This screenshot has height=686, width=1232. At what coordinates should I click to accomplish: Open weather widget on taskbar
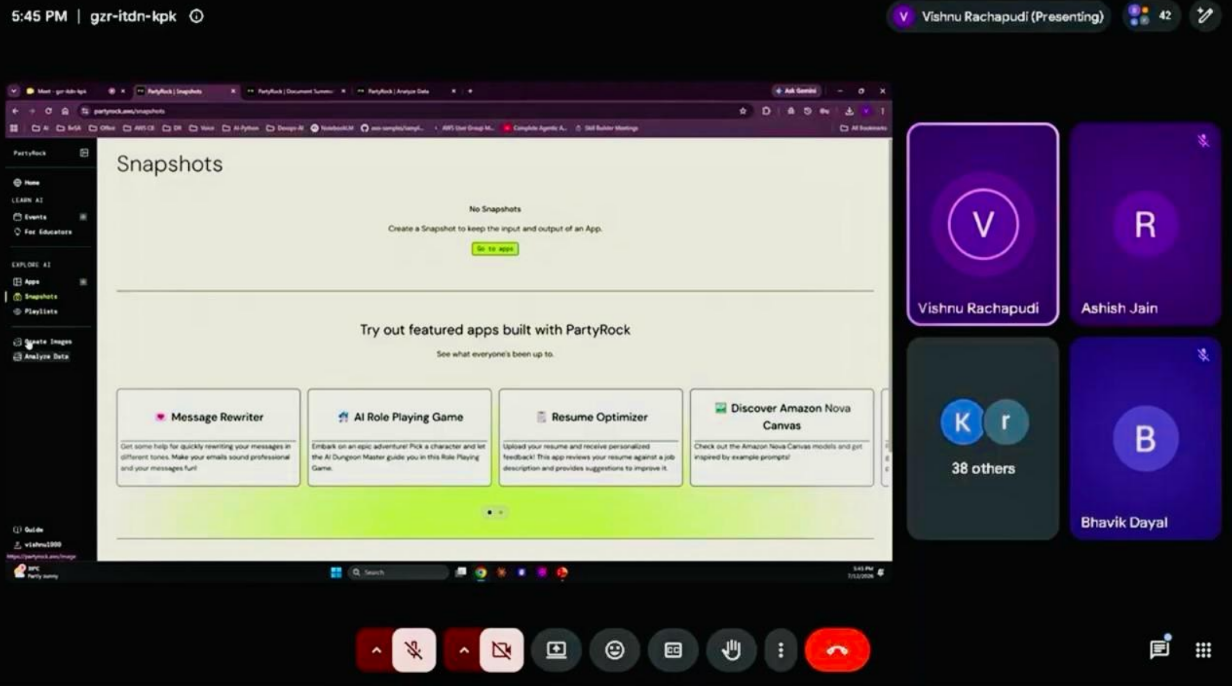(36, 572)
